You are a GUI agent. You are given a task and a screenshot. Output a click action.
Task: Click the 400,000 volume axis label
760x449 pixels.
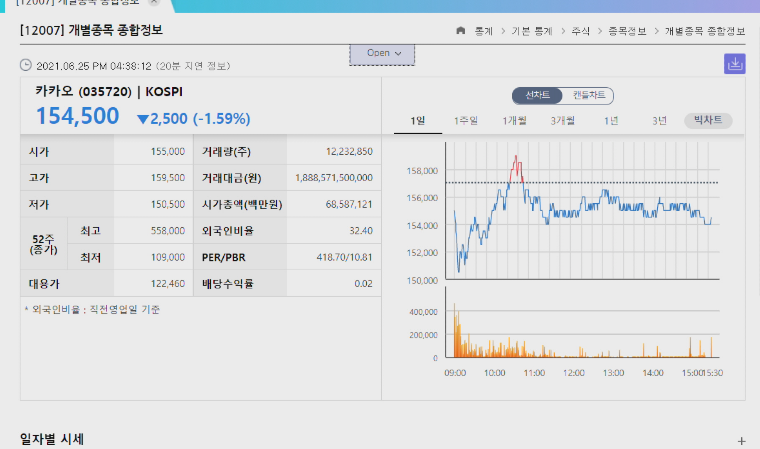pos(423,312)
